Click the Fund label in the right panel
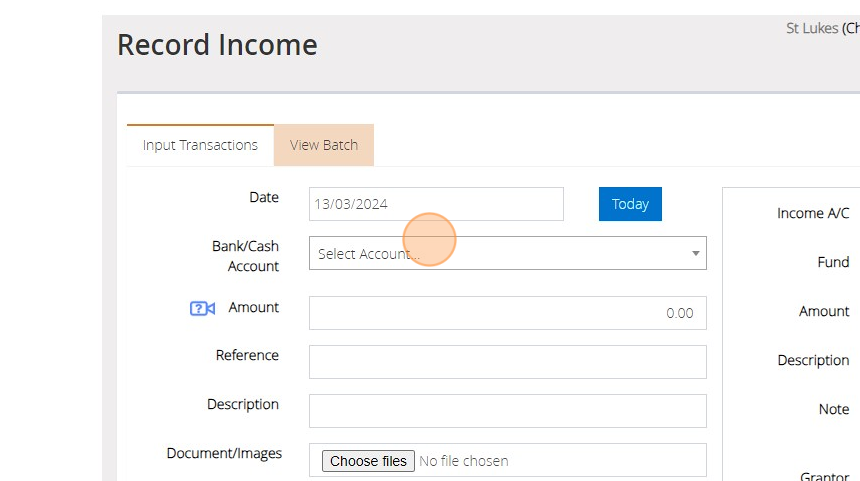The image size is (860, 481). tap(833, 262)
